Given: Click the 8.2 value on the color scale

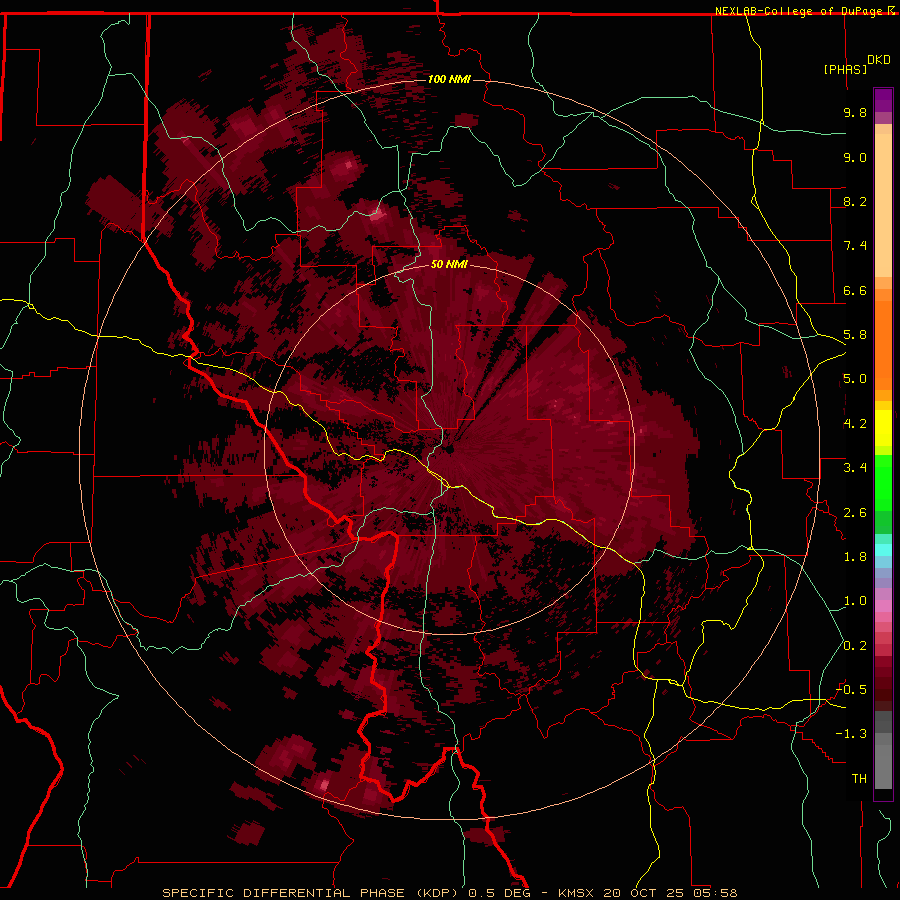Looking at the screenshot, I should (x=855, y=201).
